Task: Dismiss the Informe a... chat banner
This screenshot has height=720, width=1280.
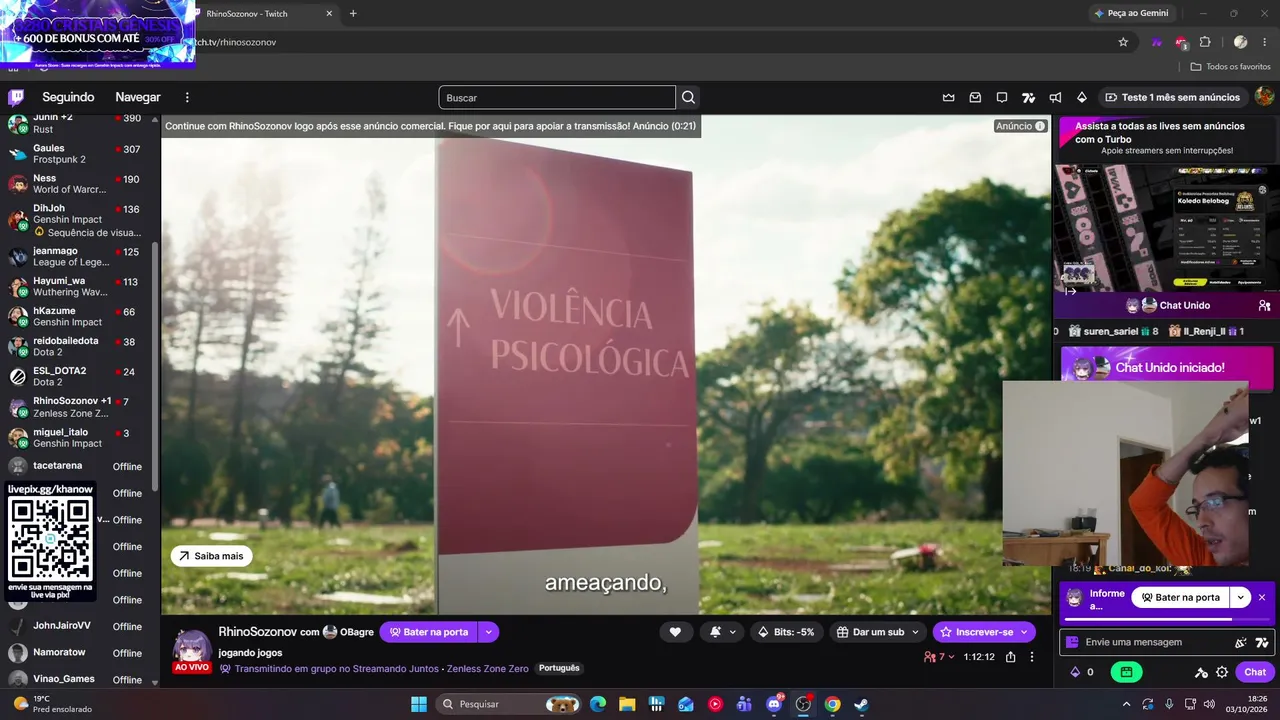Action: click(x=1262, y=597)
